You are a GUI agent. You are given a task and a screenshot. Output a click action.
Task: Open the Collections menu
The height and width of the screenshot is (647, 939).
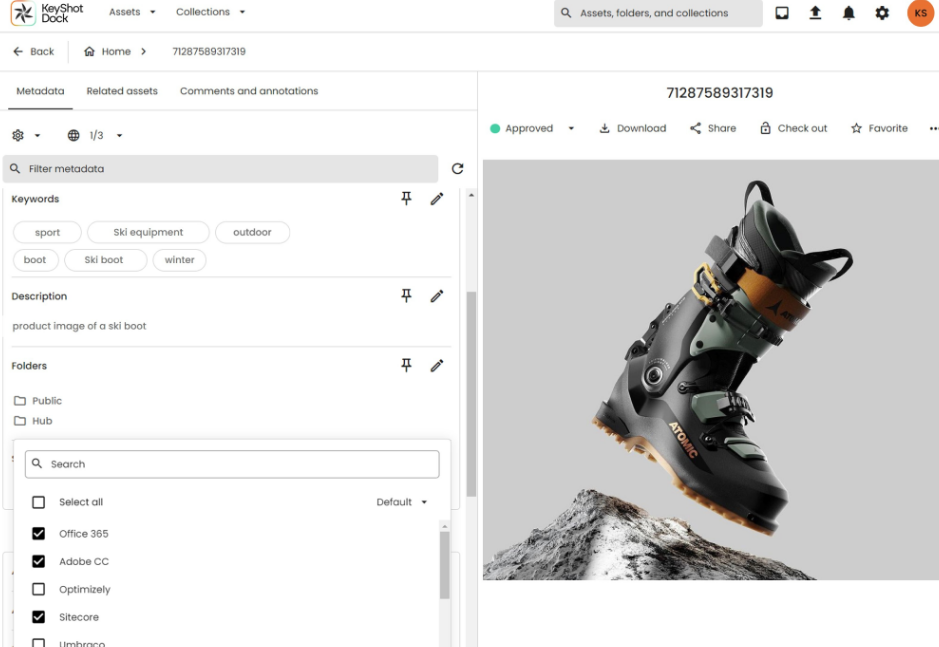point(210,12)
